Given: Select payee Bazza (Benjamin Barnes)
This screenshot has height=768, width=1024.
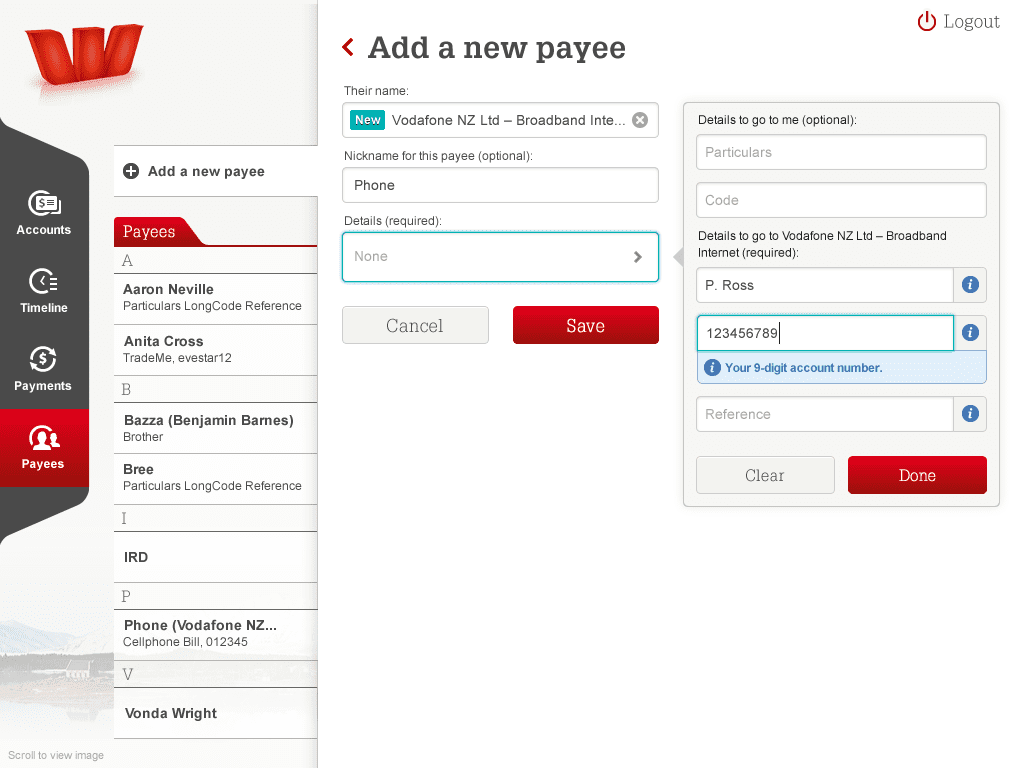Looking at the screenshot, I should (x=216, y=428).
